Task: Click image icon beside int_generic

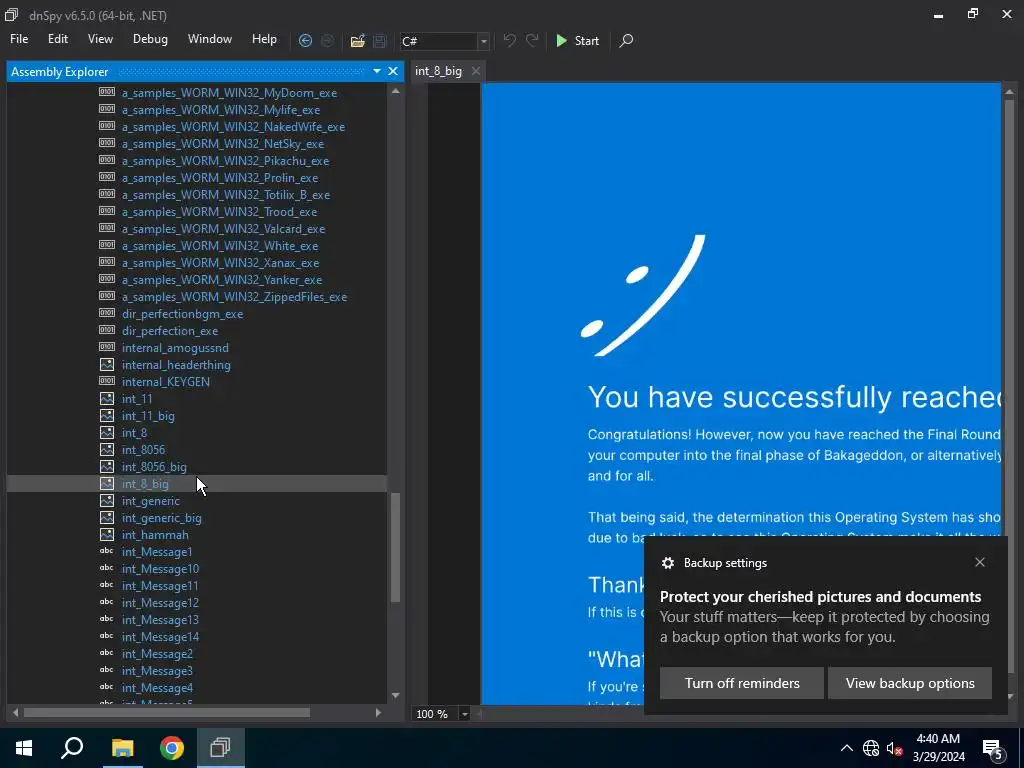Action: click(x=106, y=500)
